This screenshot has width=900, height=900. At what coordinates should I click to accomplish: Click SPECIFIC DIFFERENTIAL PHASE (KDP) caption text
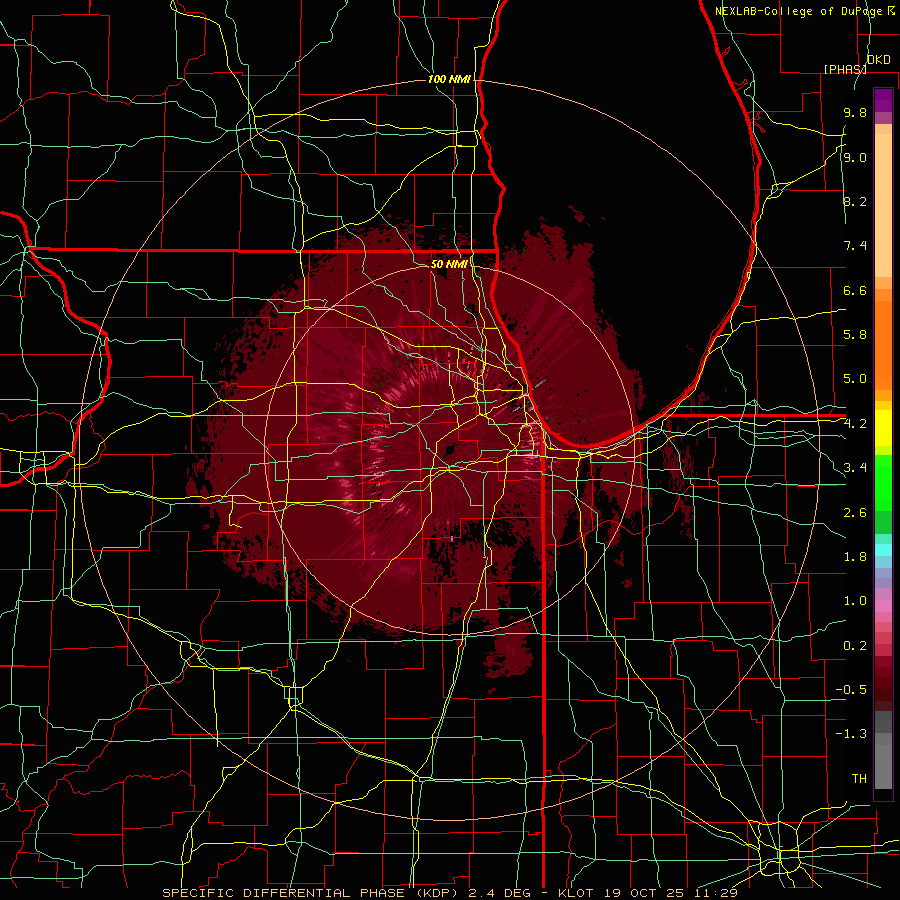pos(312,893)
